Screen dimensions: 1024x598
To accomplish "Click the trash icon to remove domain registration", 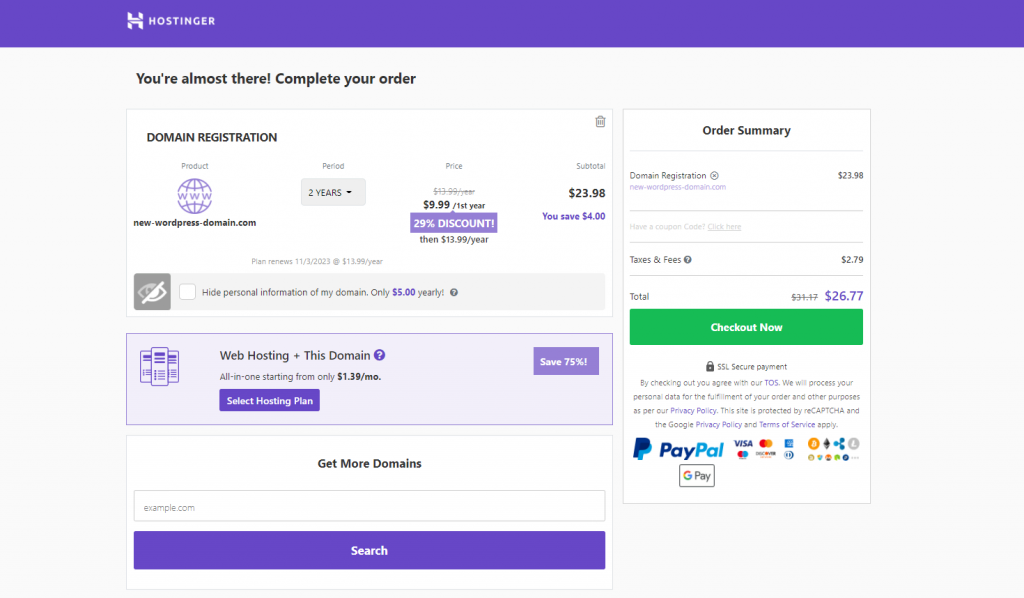I will coord(600,121).
